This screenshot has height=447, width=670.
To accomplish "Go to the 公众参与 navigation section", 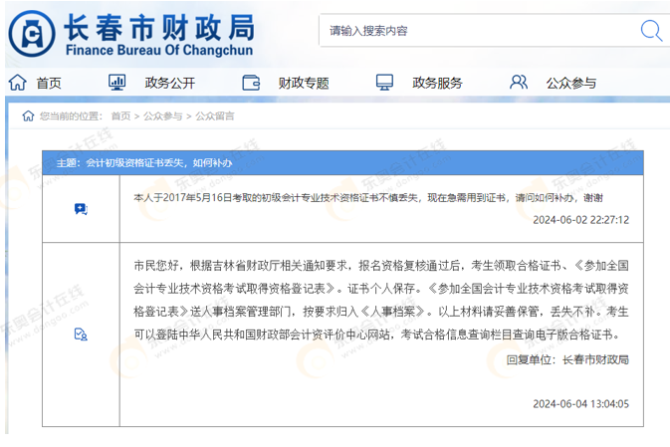I will [x=571, y=83].
